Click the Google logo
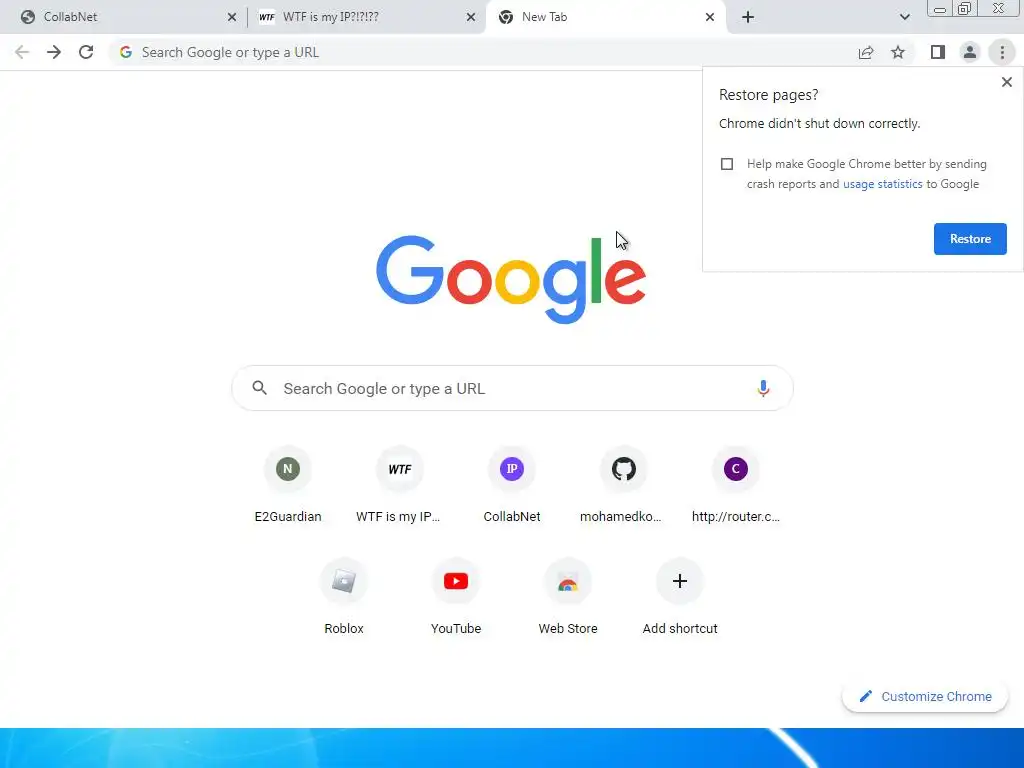 tap(511, 279)
